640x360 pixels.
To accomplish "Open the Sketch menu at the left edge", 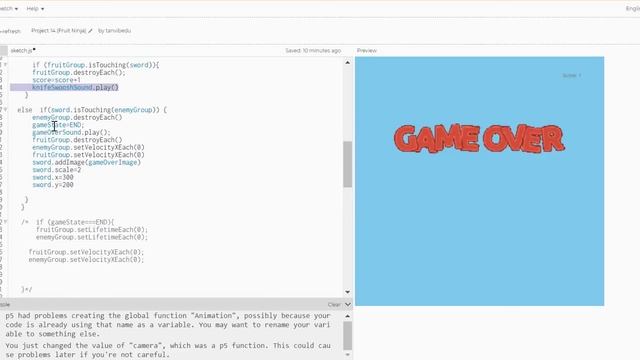I will click(8, 9).
